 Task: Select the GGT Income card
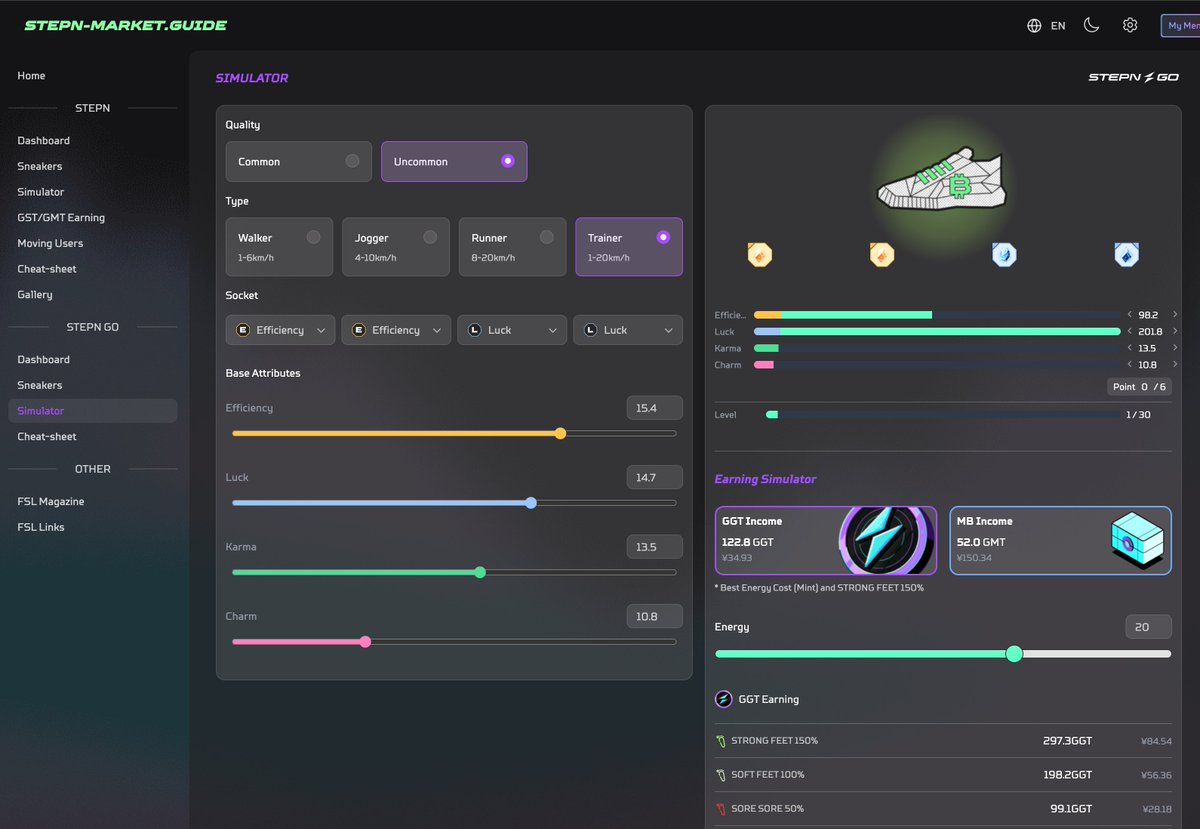pyautogui.click(x=826, y=541)
